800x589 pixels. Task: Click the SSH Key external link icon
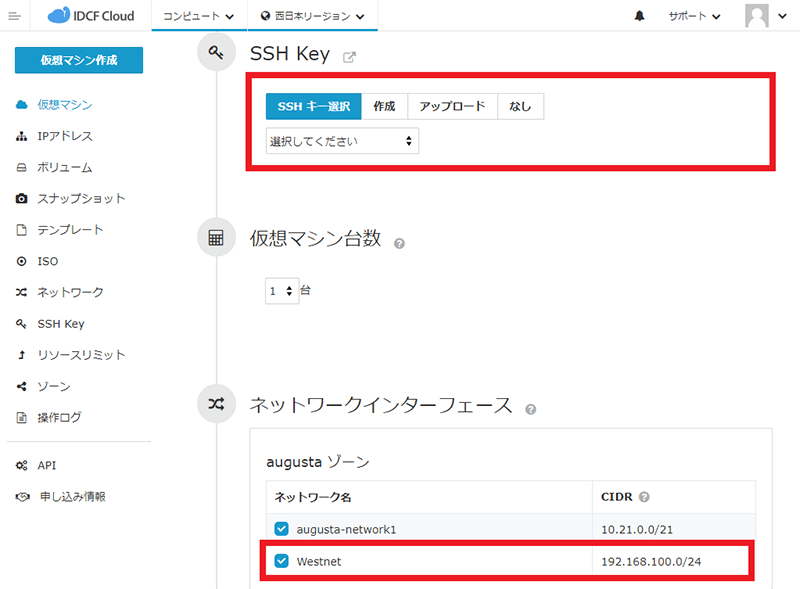(349, 57)
